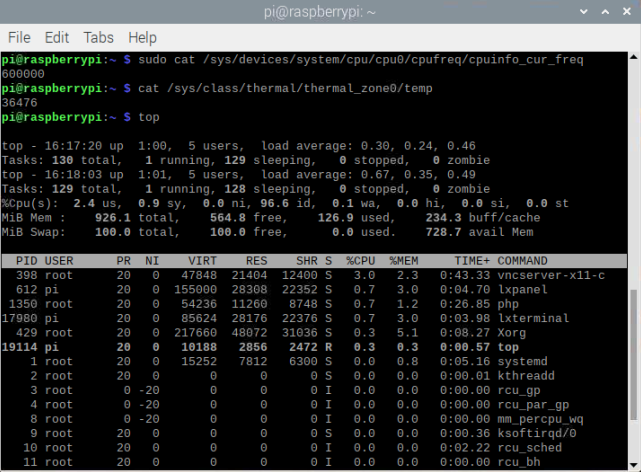Select the rcu_gp process name
The height and width of the screenshot is (472, 641).
(519, 390)
